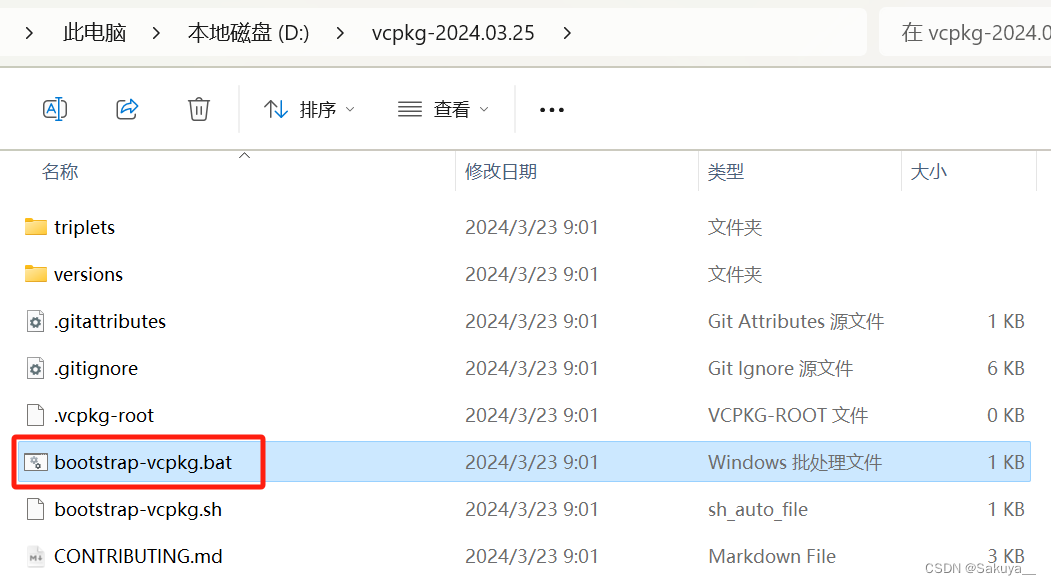Image resolution: width=1051 pixels, height=585 pixels.
Task: Select the .gitattributes file name
Action: click(x=110, y=322)
